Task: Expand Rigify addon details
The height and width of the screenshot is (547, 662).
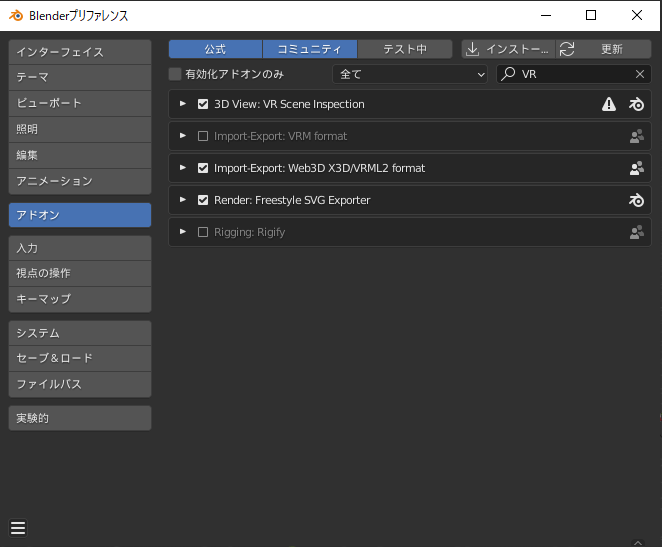Action: click(183, 232)
